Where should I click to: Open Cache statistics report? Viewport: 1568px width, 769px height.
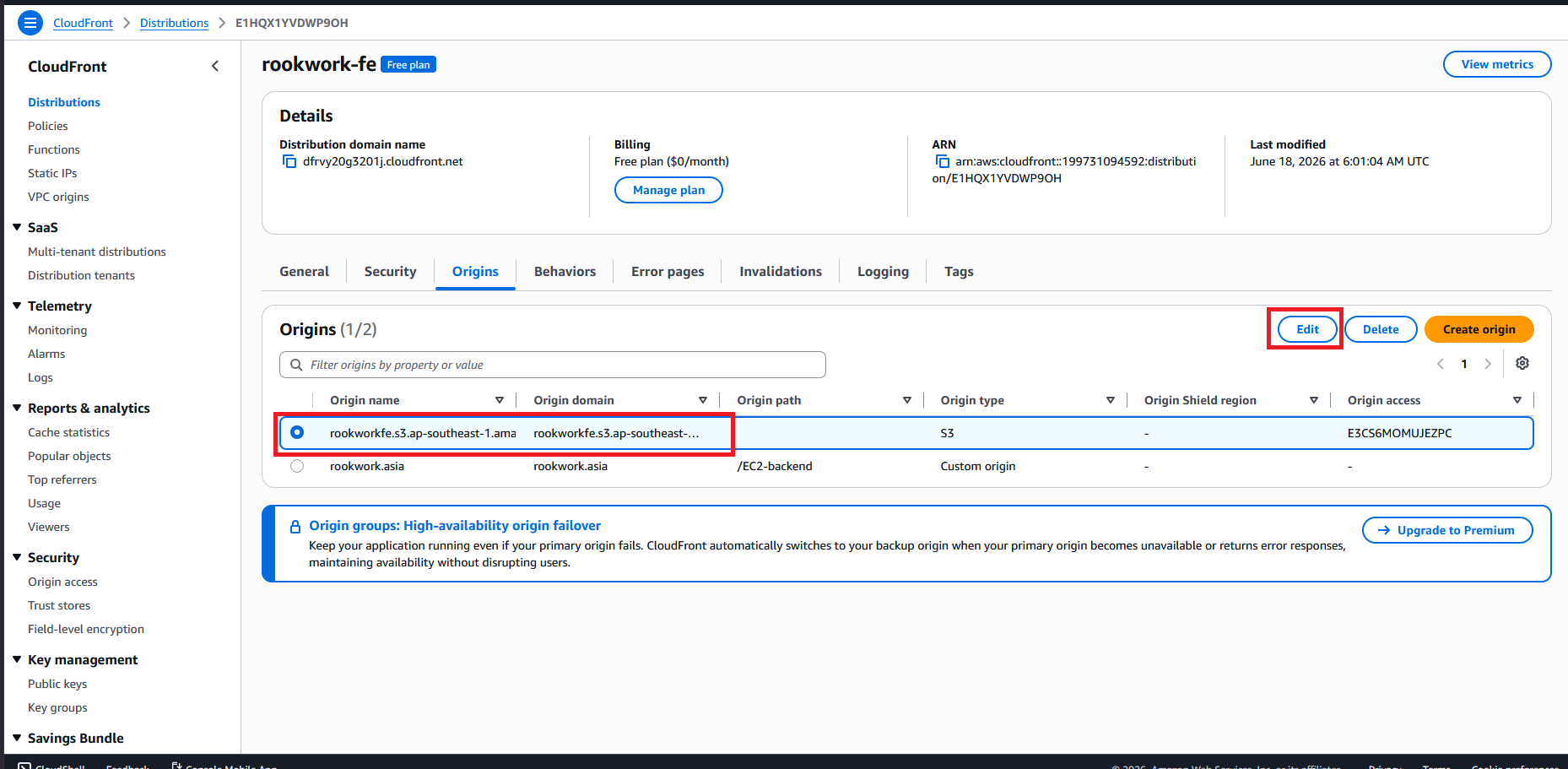[68, 432]
